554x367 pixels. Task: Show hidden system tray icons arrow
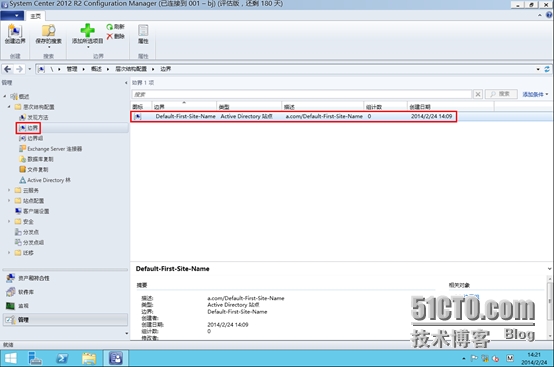coord(464,359)
